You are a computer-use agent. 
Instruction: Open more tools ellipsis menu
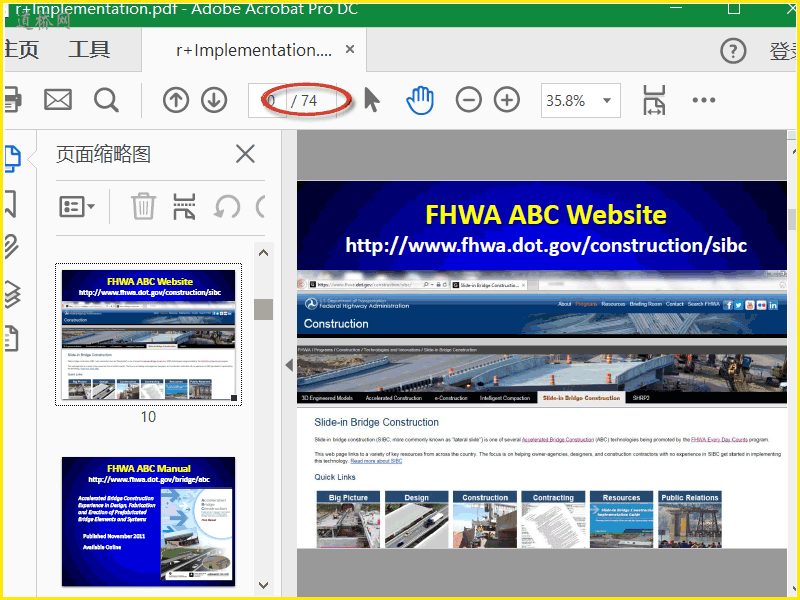coord(704,100)
